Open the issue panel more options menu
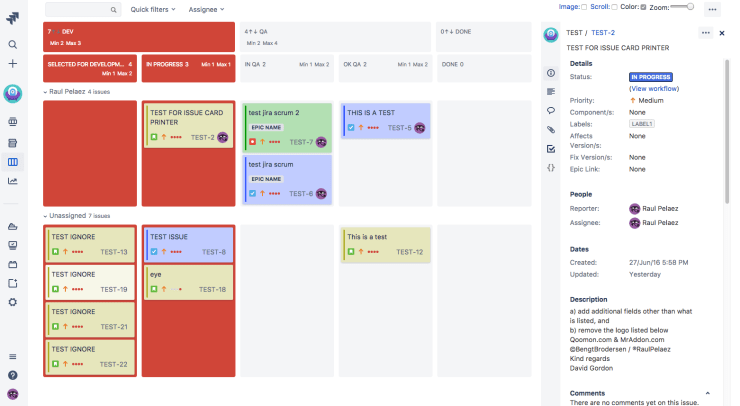The height and width of the screenshot is (406, 740). pyautogui.click(x=706, y=33)
